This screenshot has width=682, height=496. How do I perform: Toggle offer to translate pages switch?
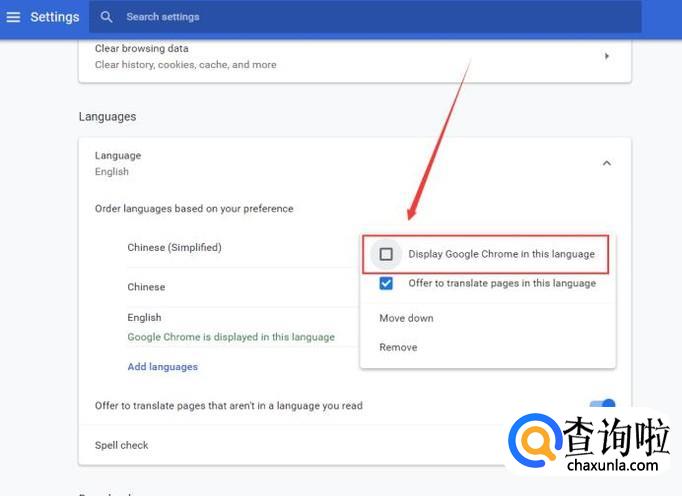point(603,404)
